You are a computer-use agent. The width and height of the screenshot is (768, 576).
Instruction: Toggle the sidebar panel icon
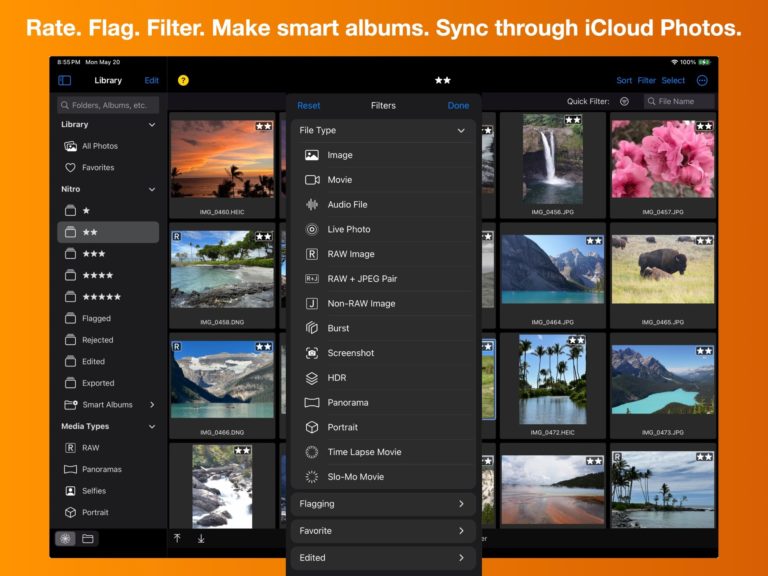pos(64,80)
